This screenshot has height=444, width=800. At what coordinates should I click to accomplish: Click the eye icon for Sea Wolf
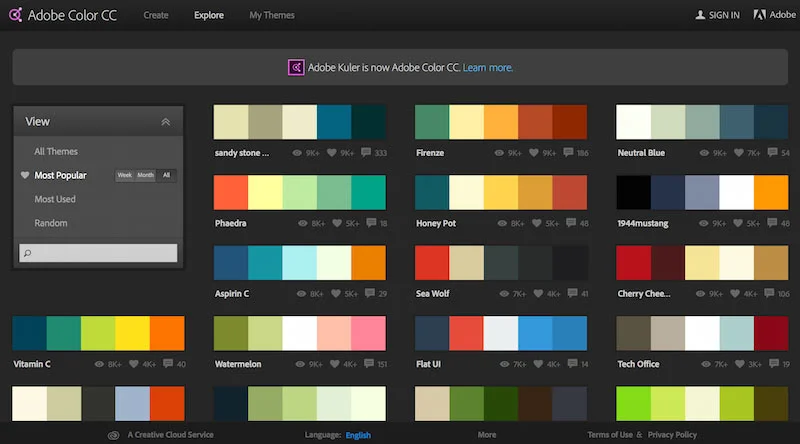click(504, 293)
